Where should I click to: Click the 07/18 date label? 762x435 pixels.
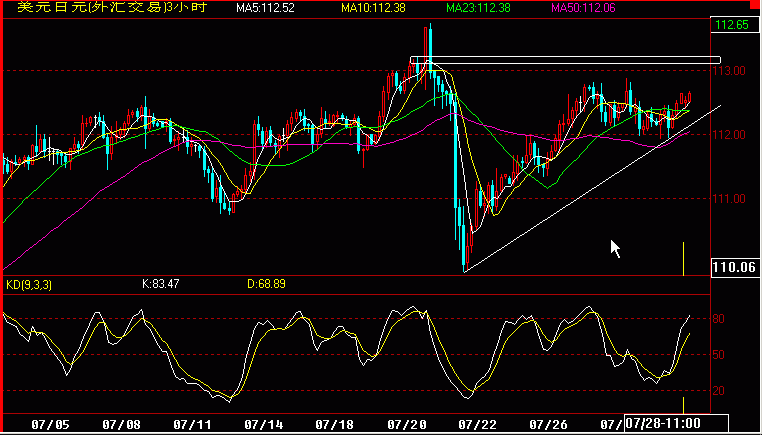(x=335, y=425)
